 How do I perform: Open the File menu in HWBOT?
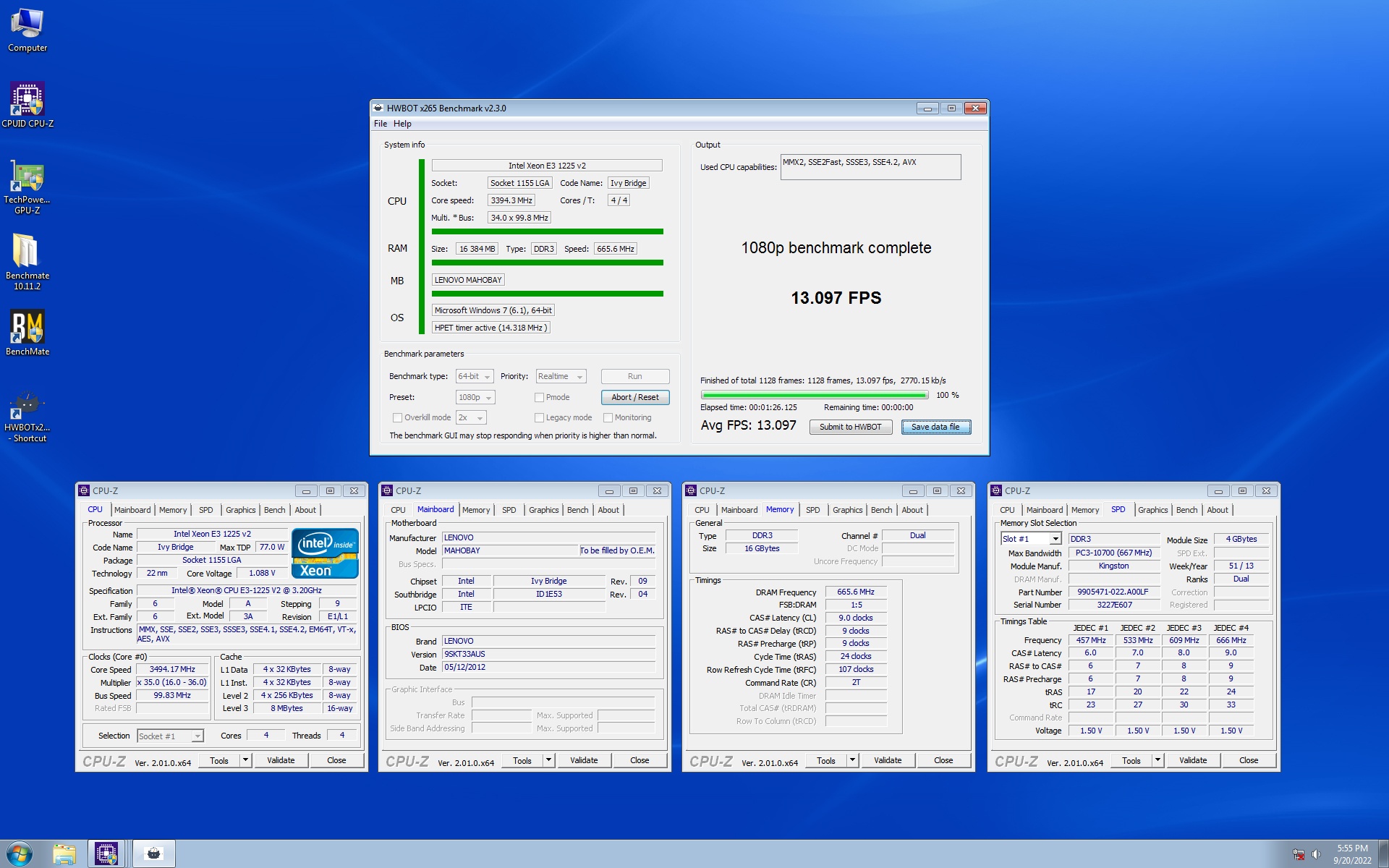click(380, 124)
